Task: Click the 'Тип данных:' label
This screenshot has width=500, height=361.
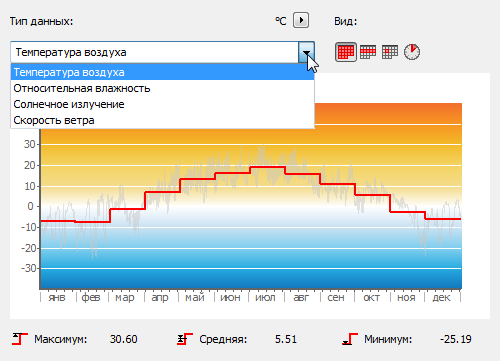Action: click(41, 21)
